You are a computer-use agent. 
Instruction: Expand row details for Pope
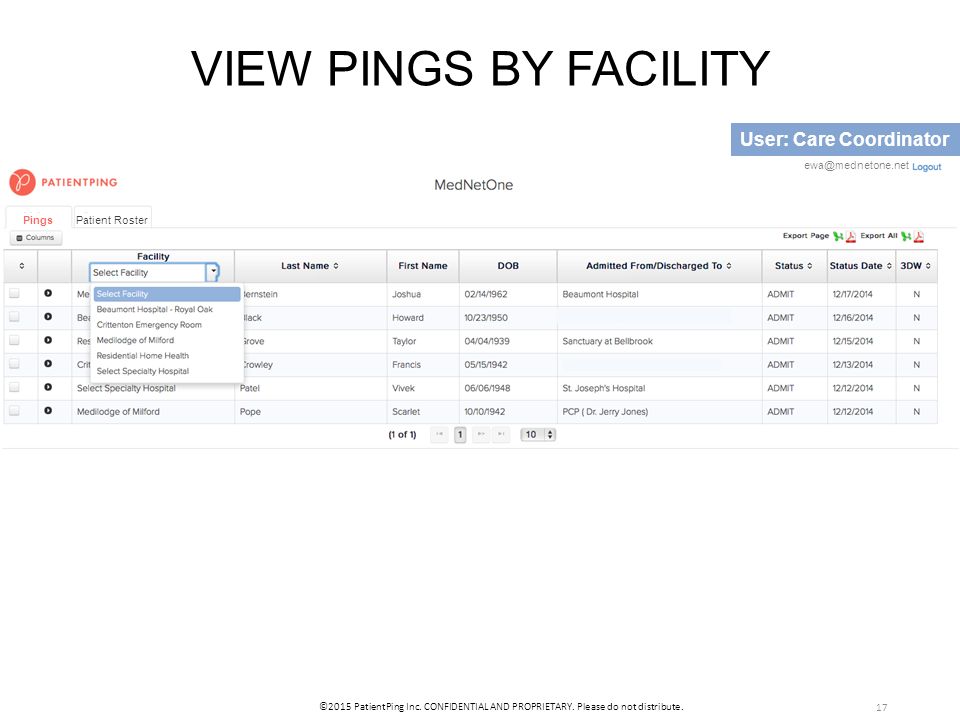pyautogui.click(x=48, y=410)
